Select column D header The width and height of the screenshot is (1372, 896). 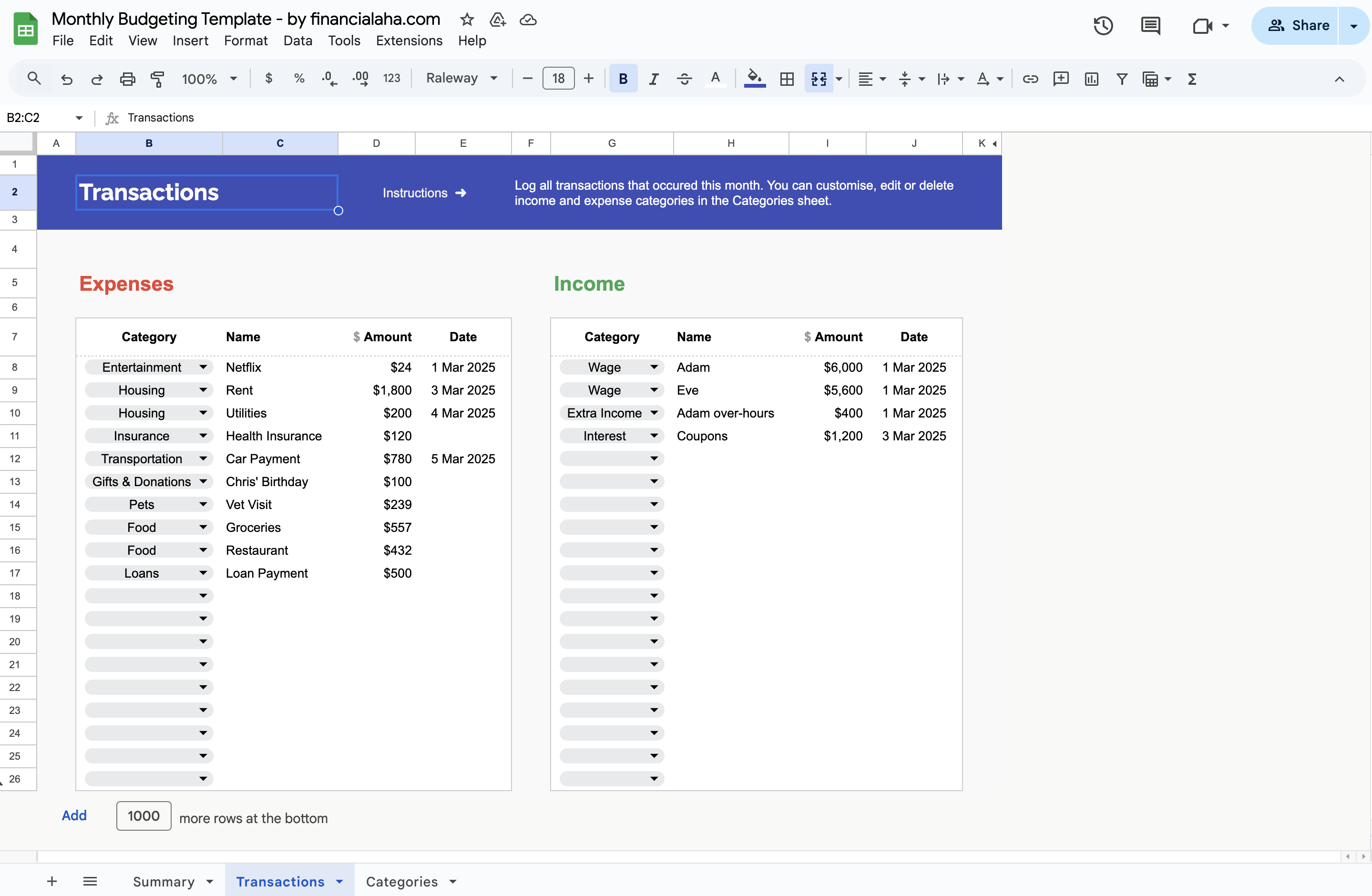click(376, 143)
